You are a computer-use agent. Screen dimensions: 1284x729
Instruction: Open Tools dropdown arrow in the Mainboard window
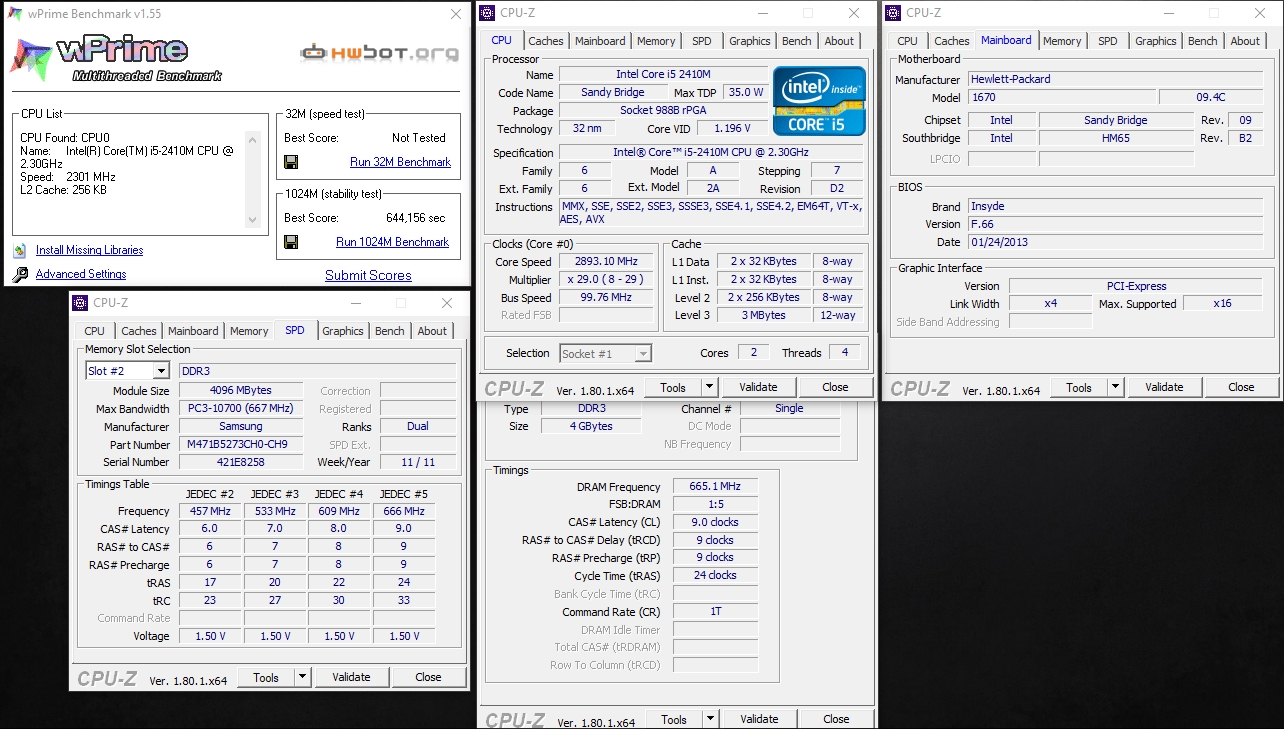point(1115,387)
